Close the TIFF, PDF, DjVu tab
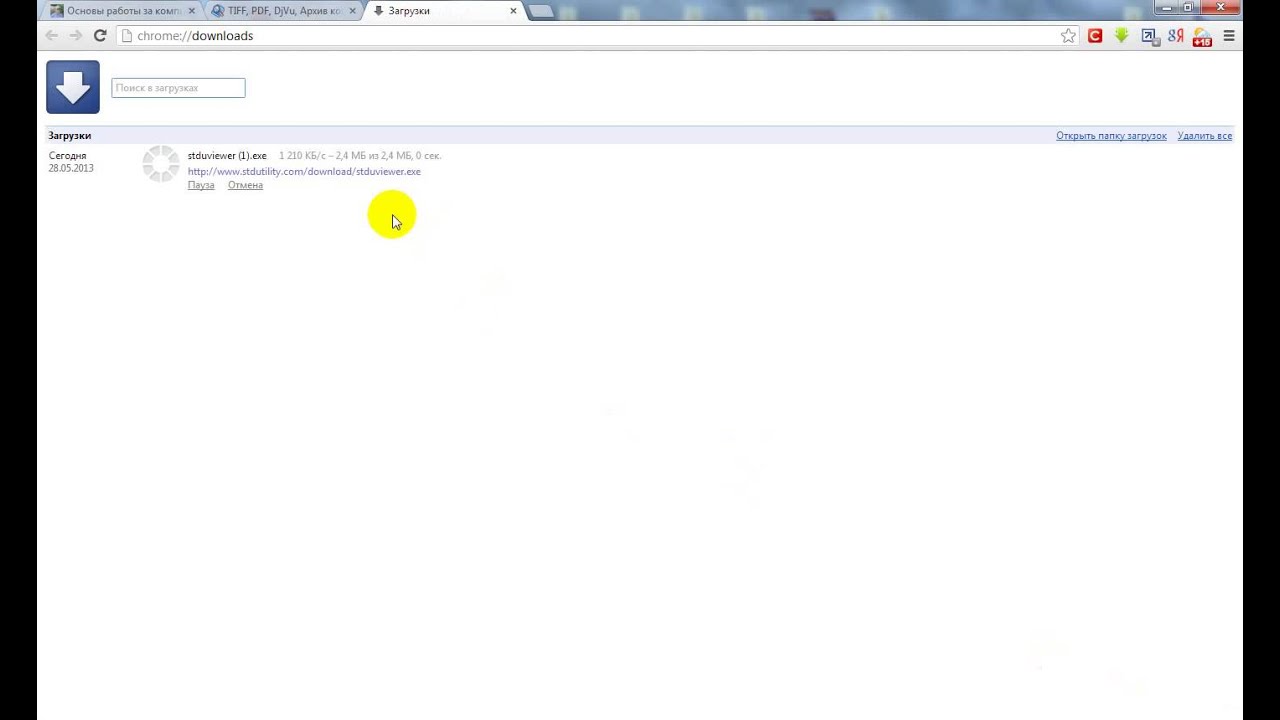 point(352,11)
